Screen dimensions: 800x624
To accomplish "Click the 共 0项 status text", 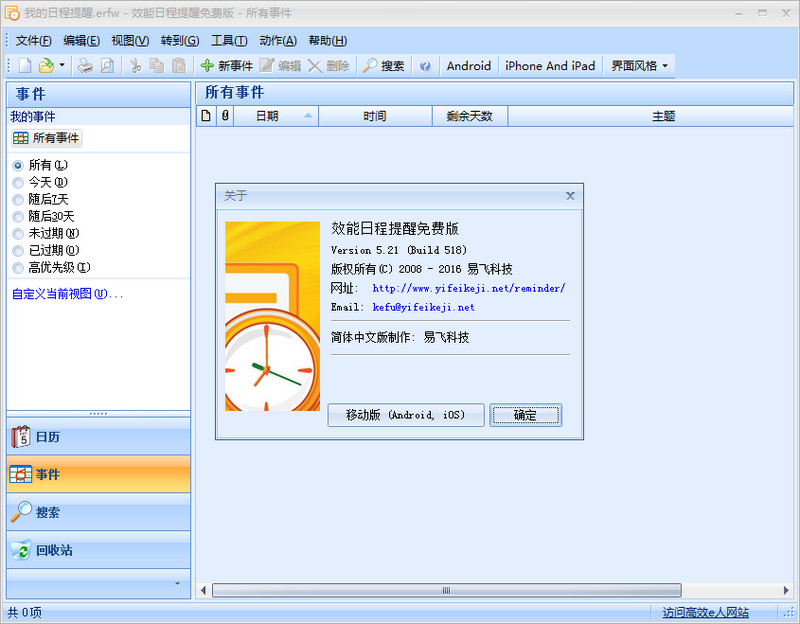I will click(24, 612).
